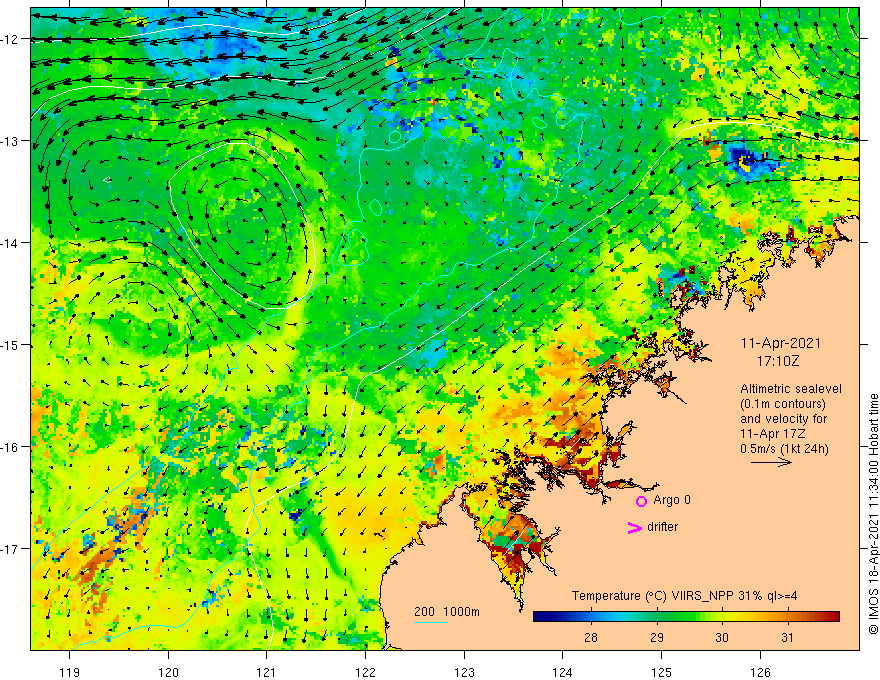The image size is (880, 680).
Task: Click the '-16' latitude axis label
Action: pyautogui.click(x=11, y=447)
